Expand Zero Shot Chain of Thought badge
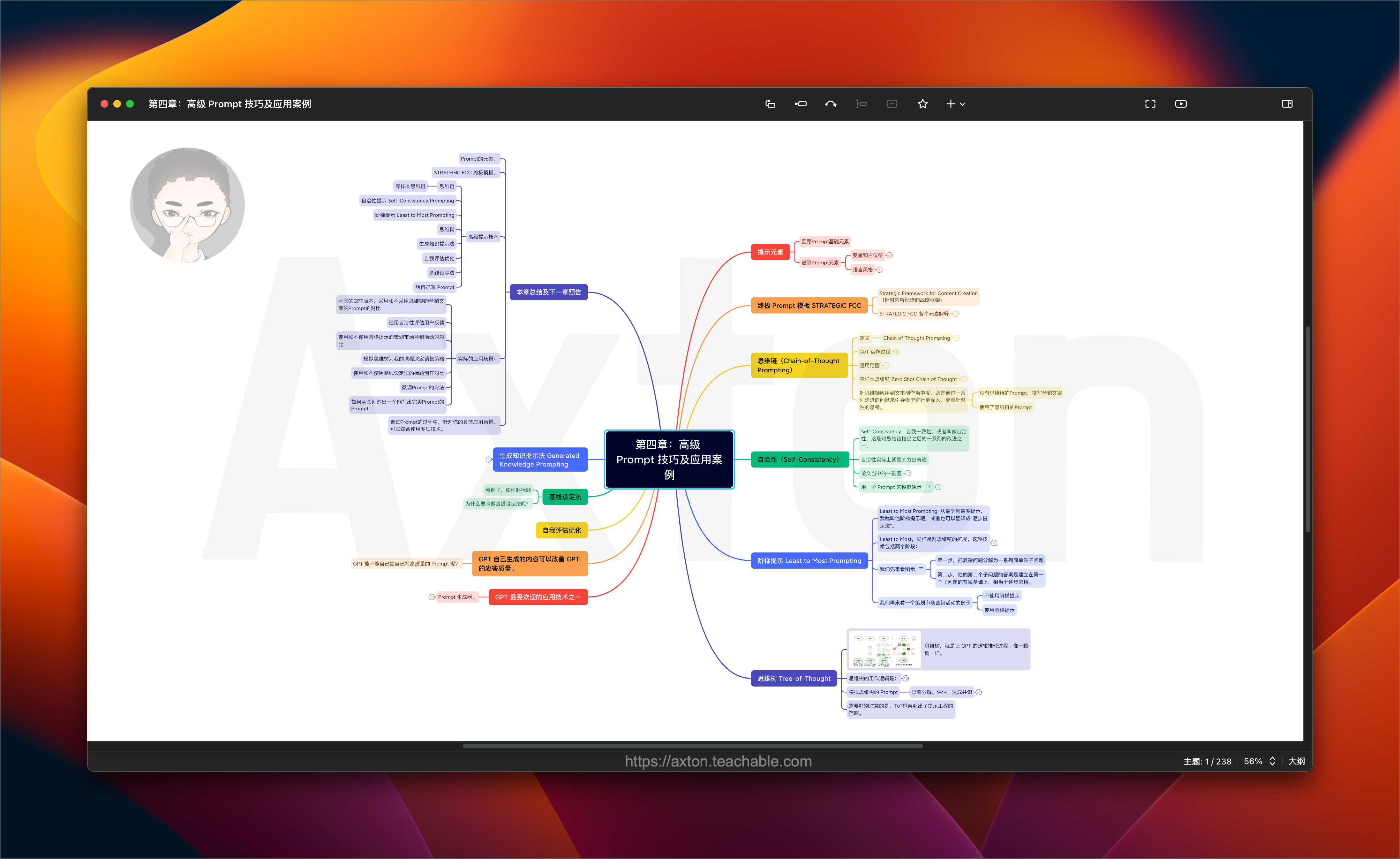 click(964, 379)
